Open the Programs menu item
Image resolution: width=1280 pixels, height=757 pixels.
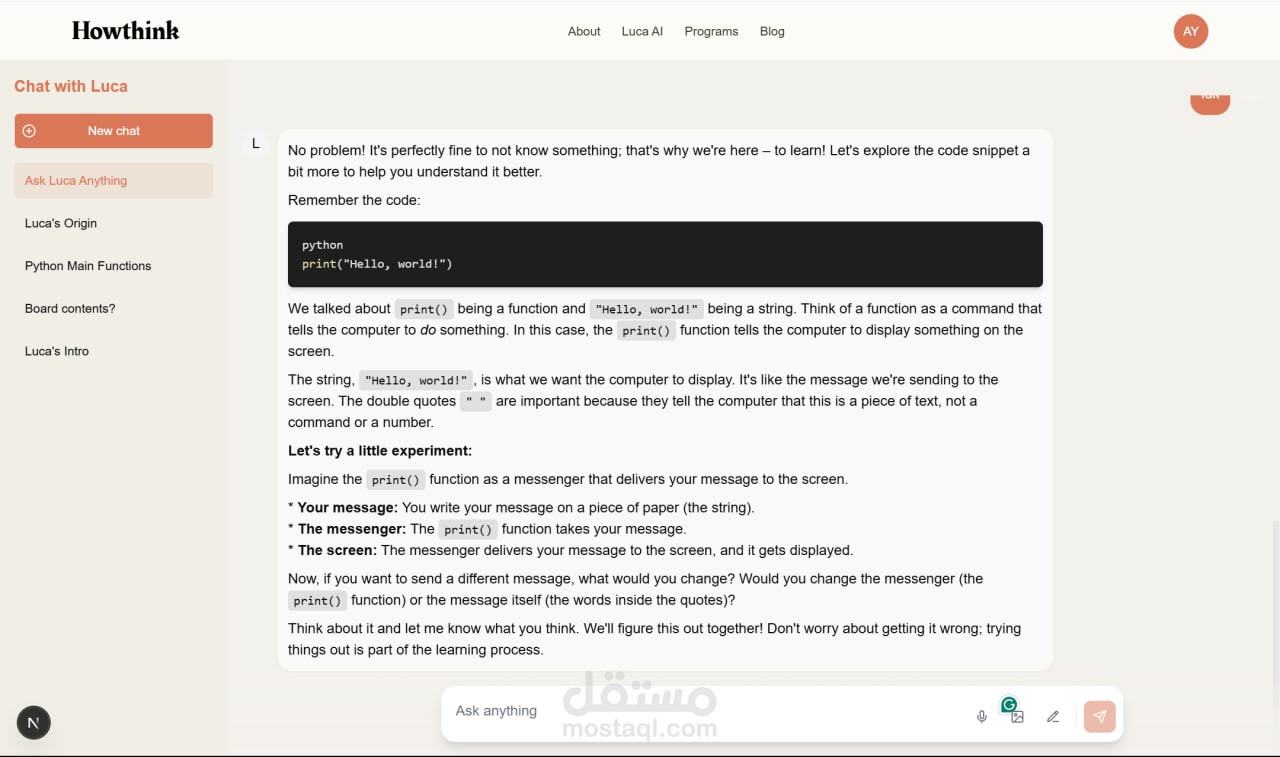click(711, 31)
